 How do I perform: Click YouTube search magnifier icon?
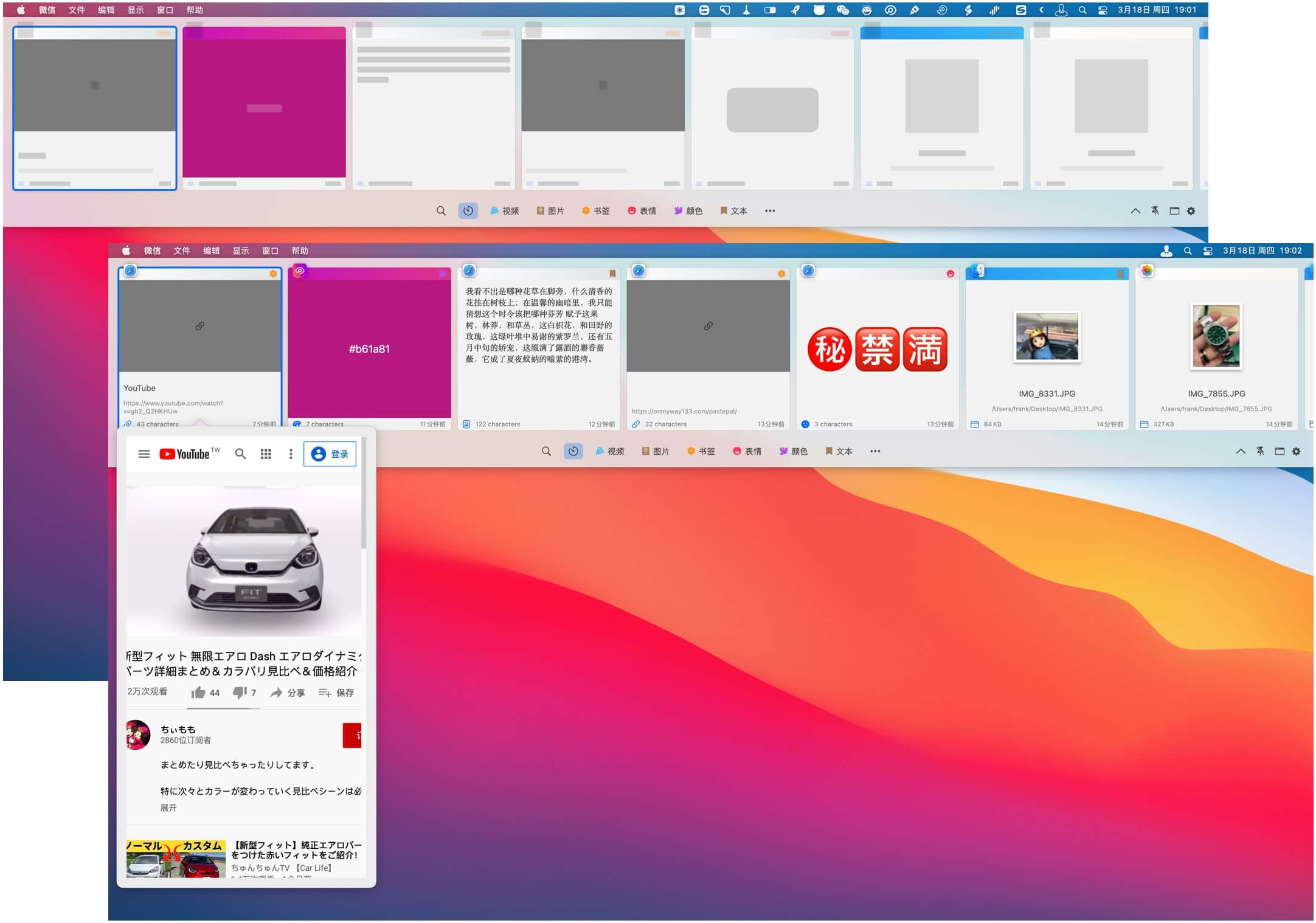point(240,454)
